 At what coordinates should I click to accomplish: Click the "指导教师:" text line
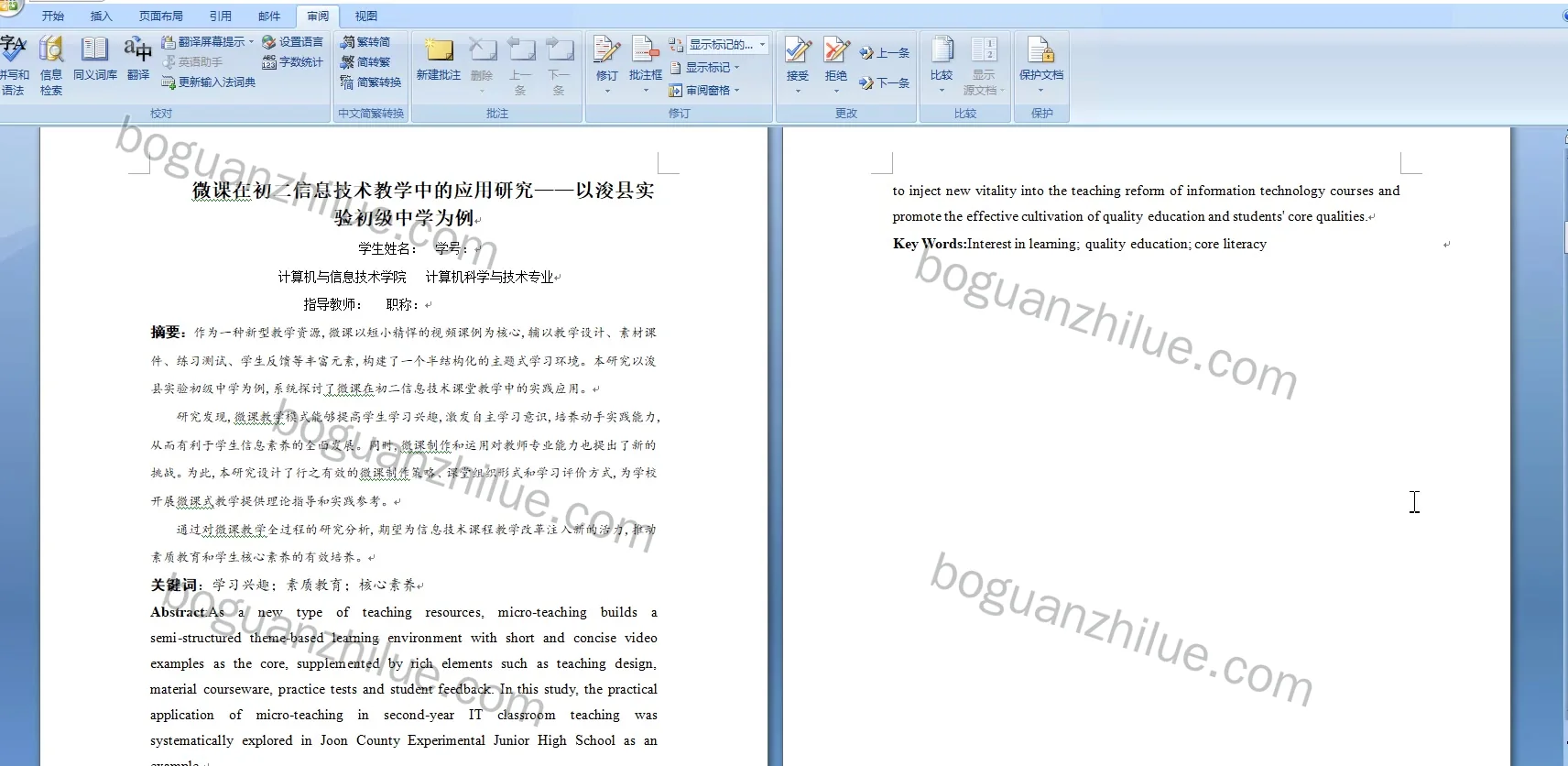click(x=332, y=304)
